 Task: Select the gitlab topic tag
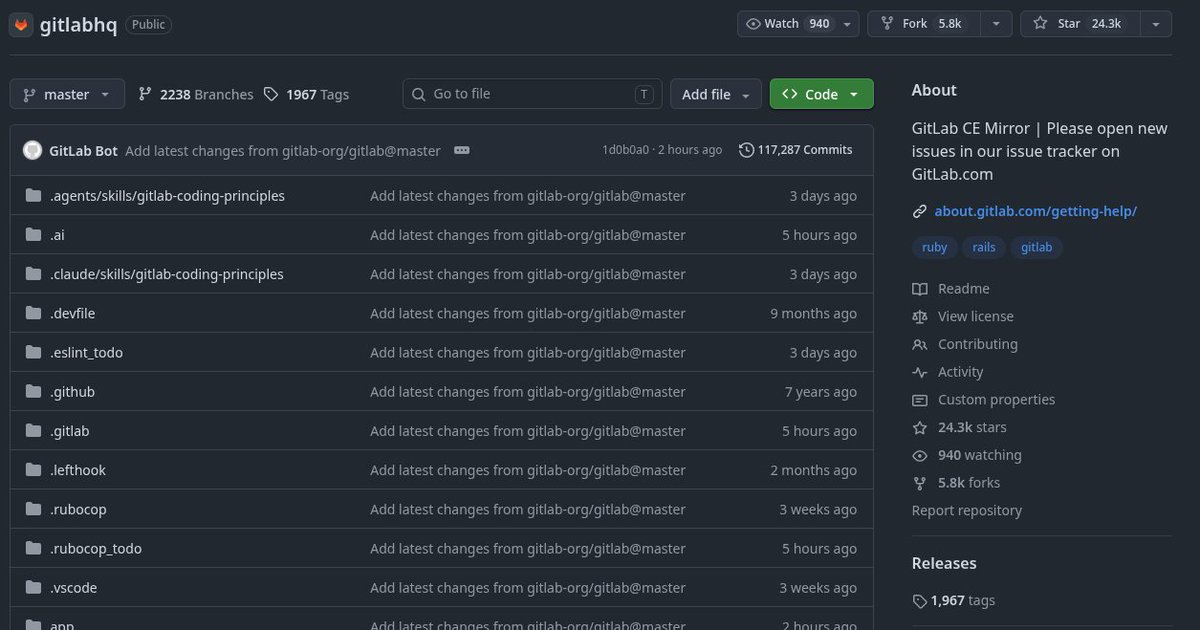pos(1036,247)
